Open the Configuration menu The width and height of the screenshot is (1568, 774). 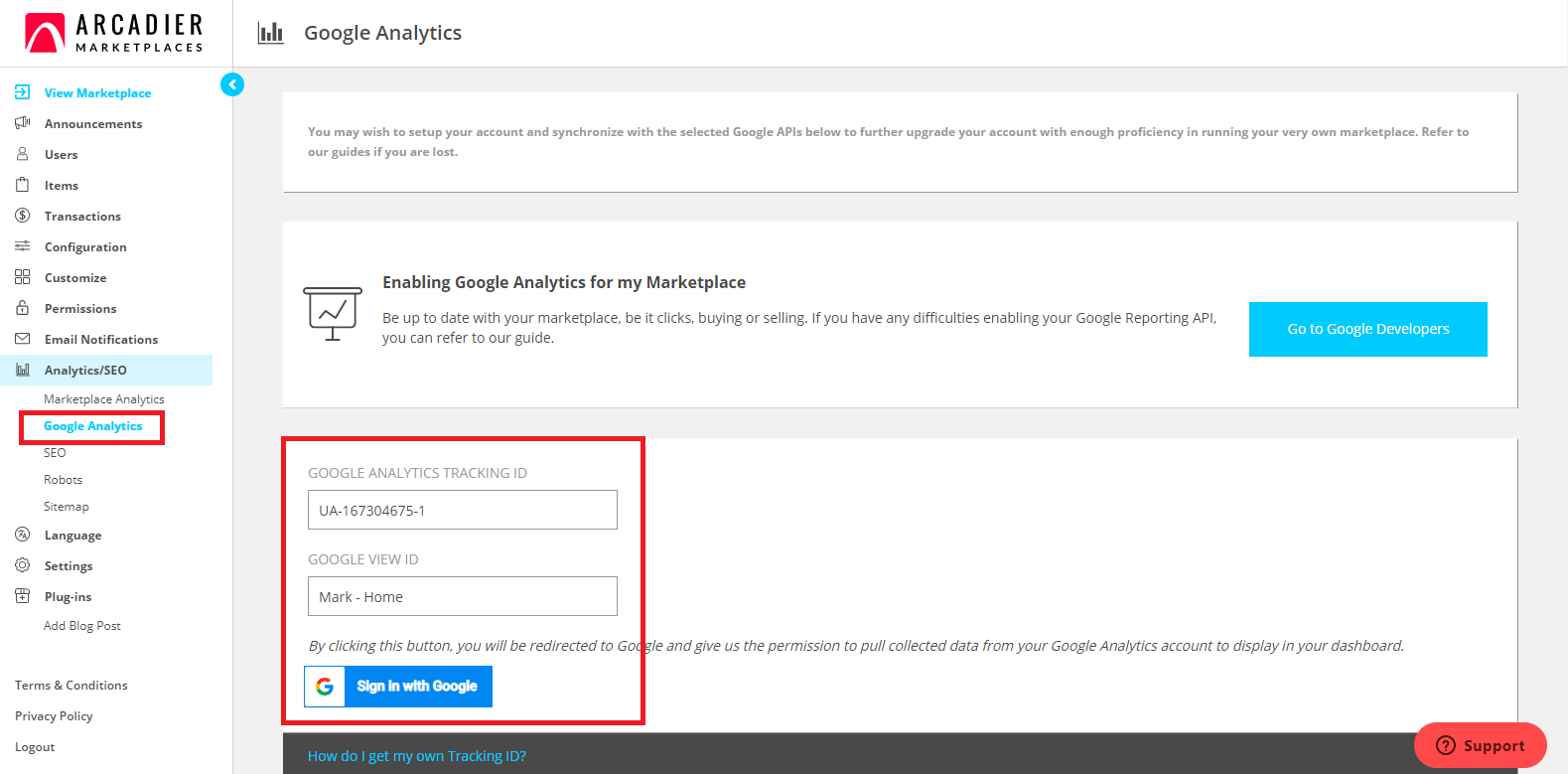click(x=85, y=247)
